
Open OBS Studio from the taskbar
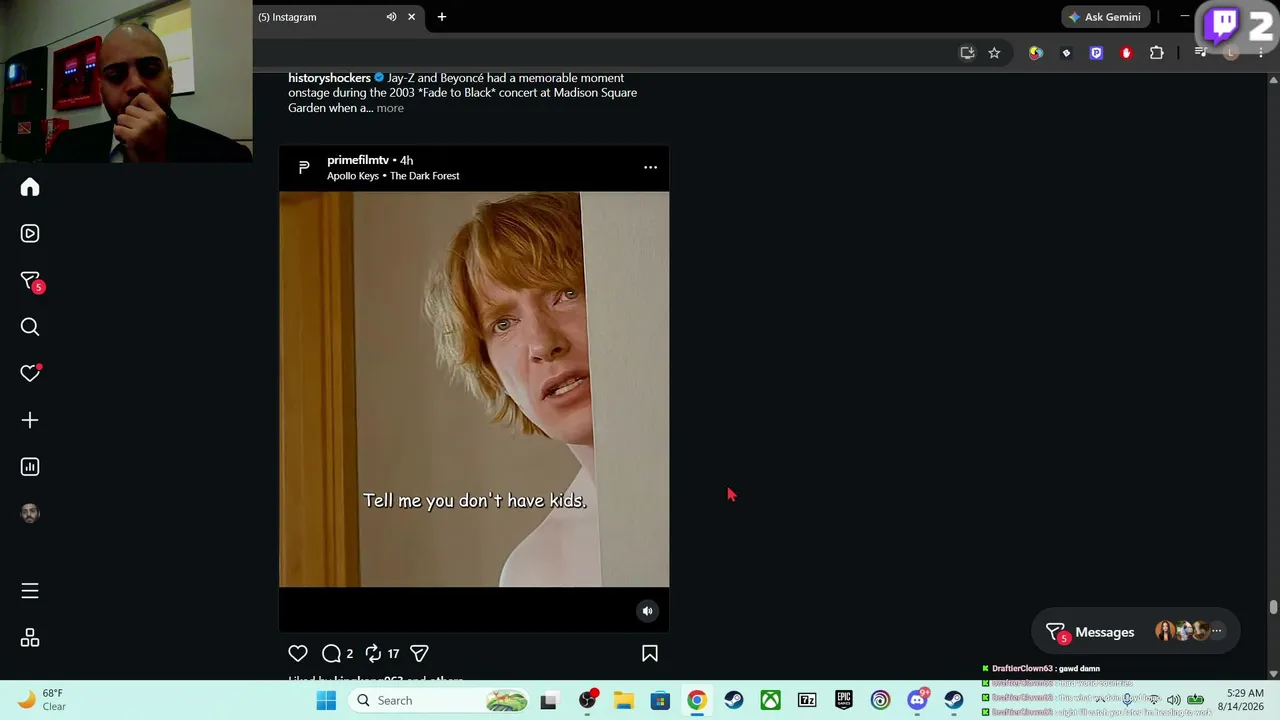(587, 700)
